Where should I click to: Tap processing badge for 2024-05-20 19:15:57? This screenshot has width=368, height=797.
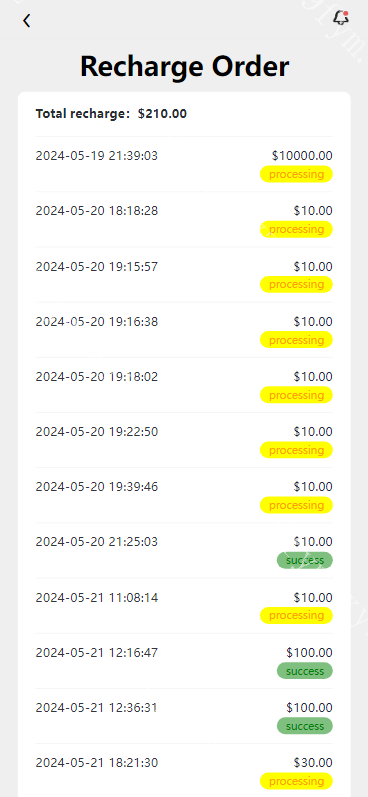(296, 284)
